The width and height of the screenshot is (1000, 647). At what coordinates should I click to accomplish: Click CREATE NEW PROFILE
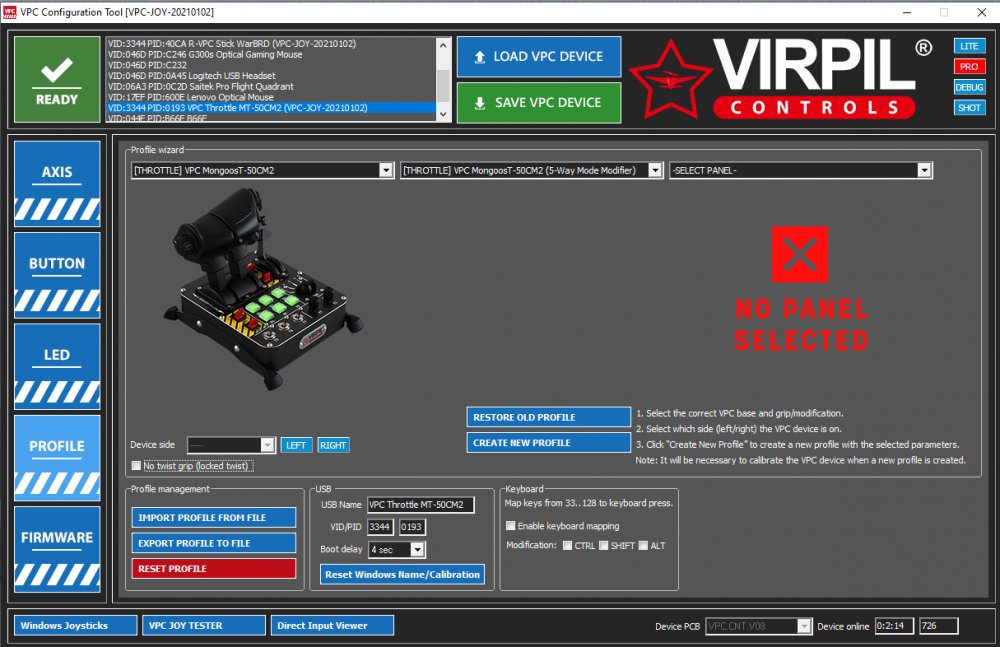pyautogui.click(x=548, y=443)
